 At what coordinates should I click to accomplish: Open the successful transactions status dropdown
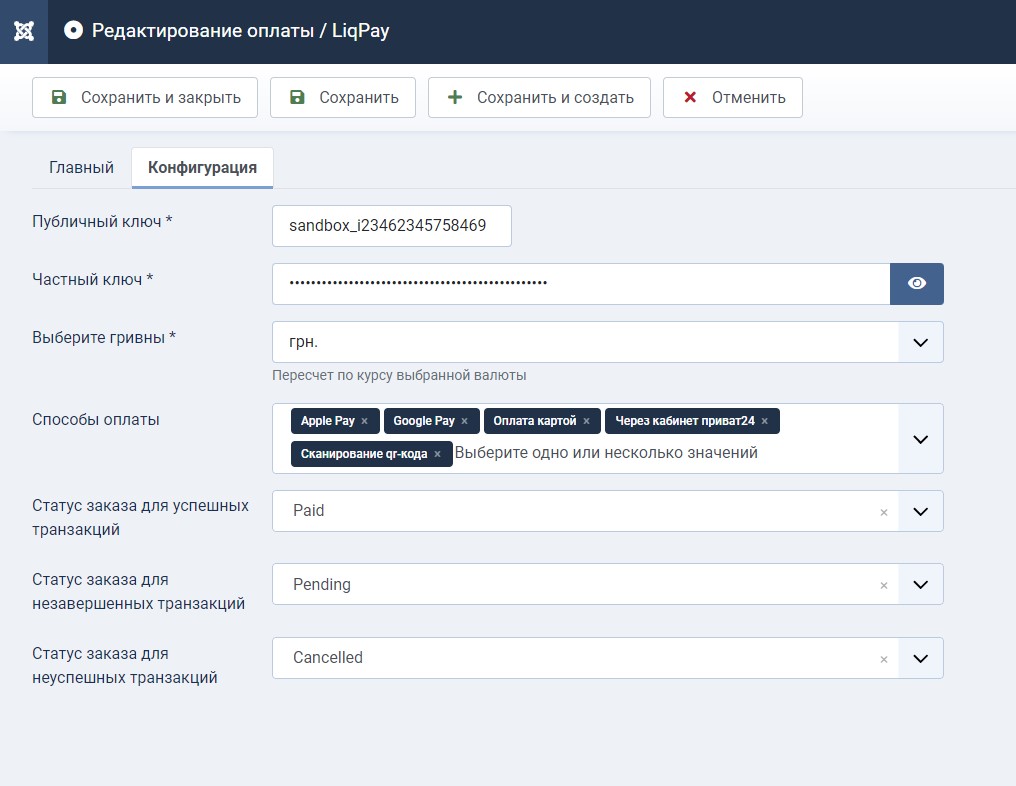[x=920, y=511]
